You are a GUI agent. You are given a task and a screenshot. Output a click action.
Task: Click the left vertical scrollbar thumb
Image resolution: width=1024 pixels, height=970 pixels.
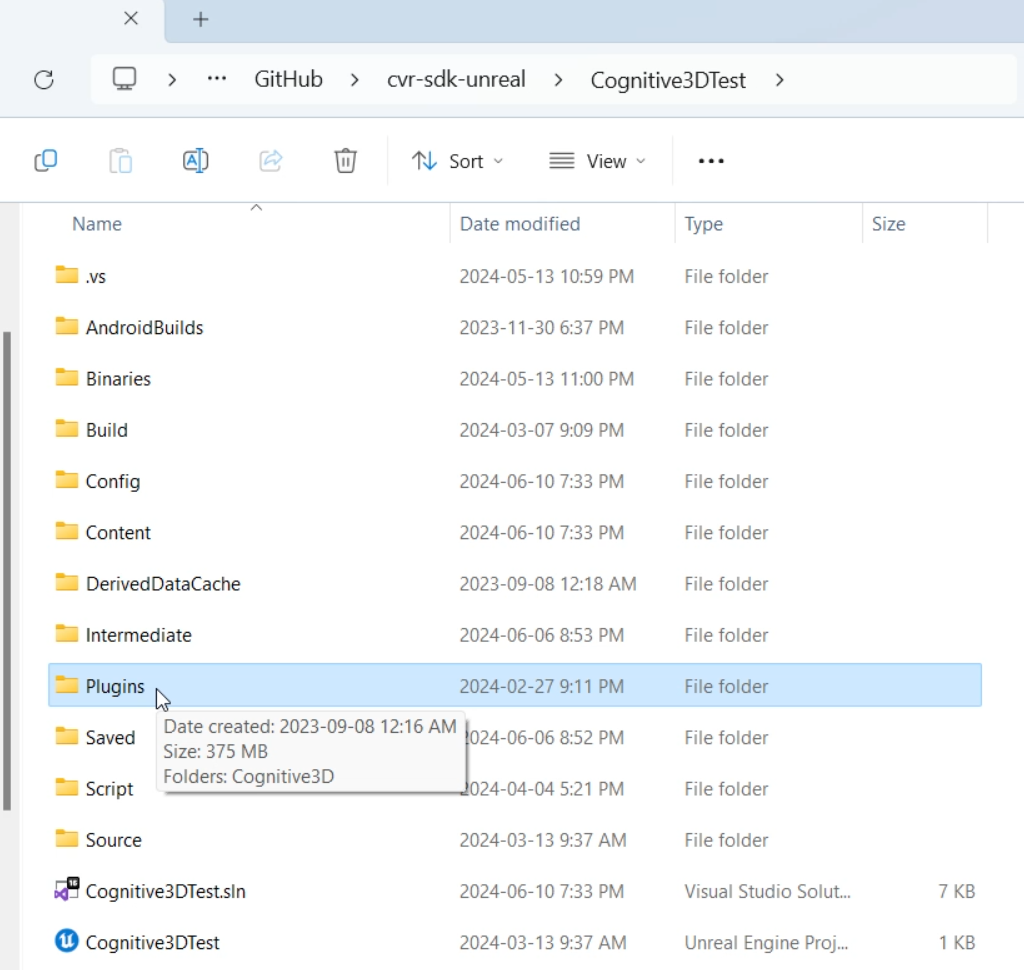[x=7, y=572]
